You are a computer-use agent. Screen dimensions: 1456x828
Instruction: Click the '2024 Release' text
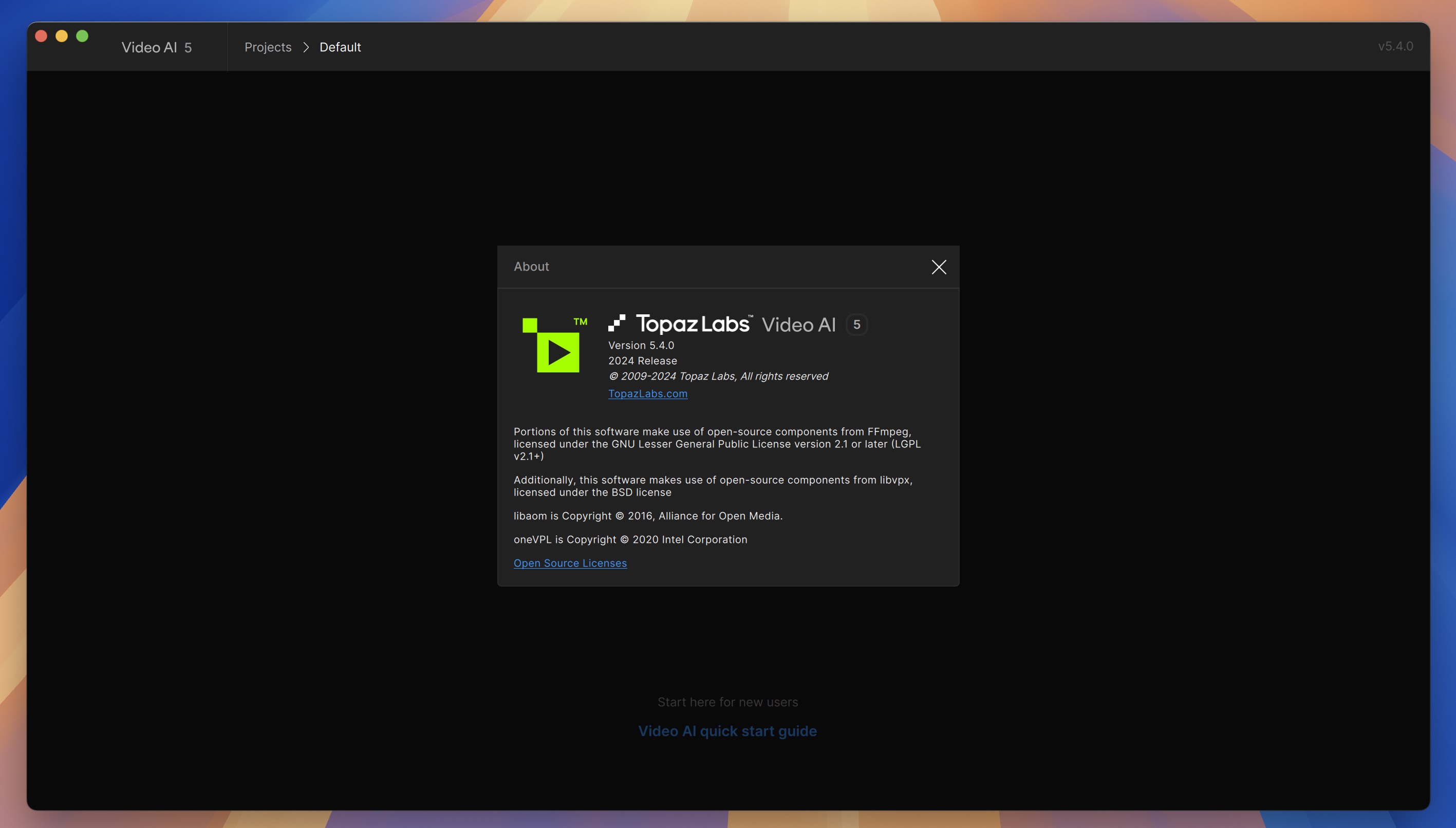point(643,361)
